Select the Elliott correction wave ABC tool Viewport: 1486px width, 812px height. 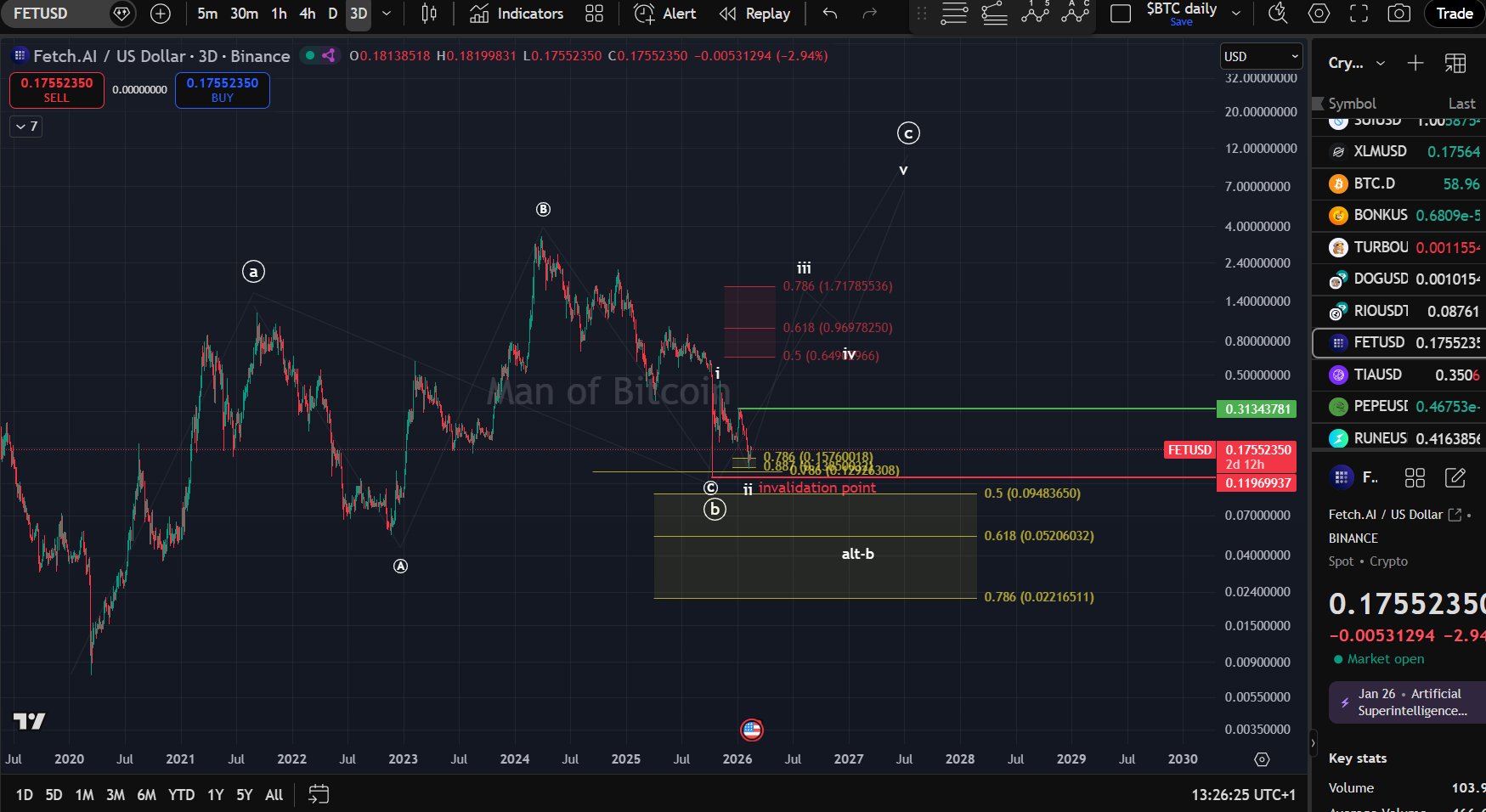coord(1076,14)
